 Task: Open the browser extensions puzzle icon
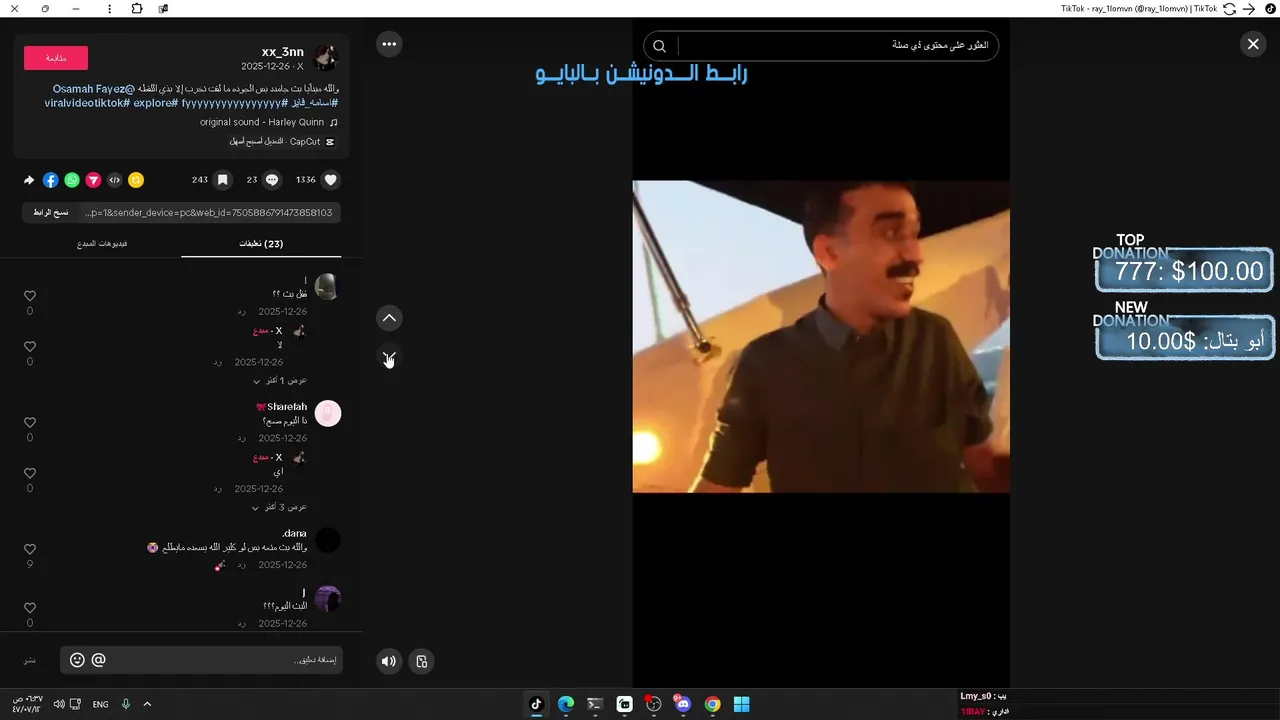click(x=137, y=9)
